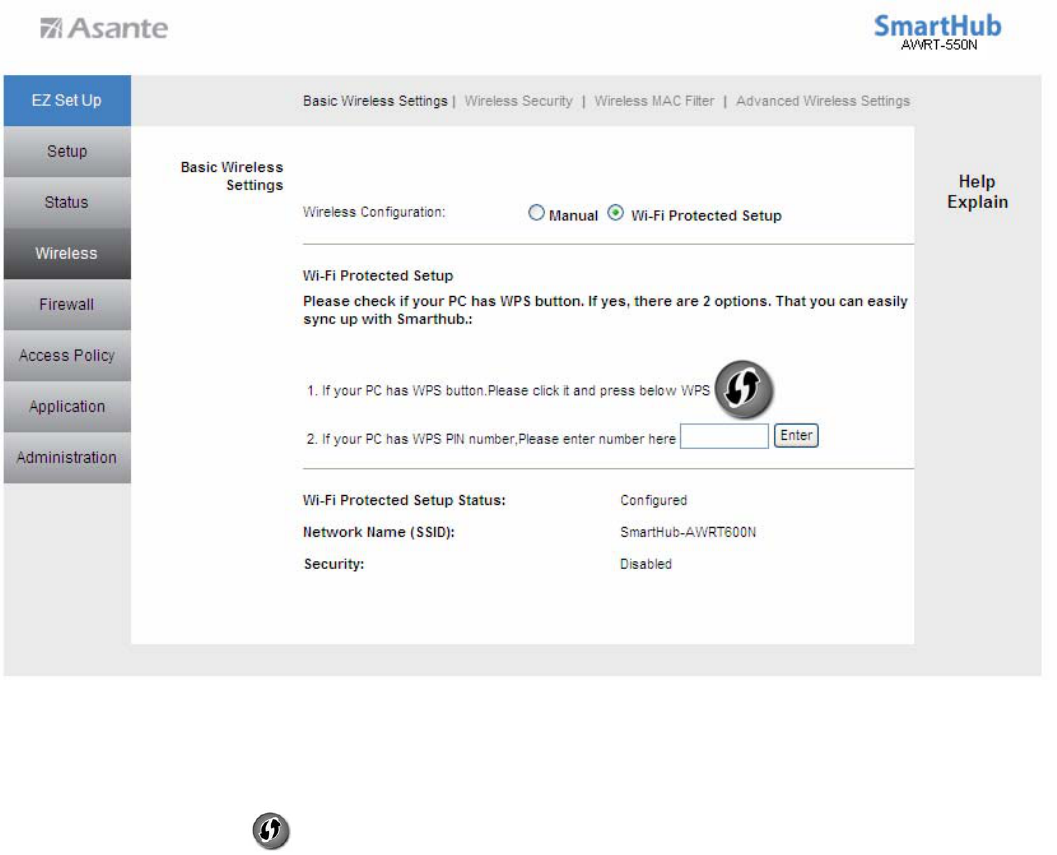Switch to Advanced Wireless Settings tab
1057x855 pixels.
point(822,101)
